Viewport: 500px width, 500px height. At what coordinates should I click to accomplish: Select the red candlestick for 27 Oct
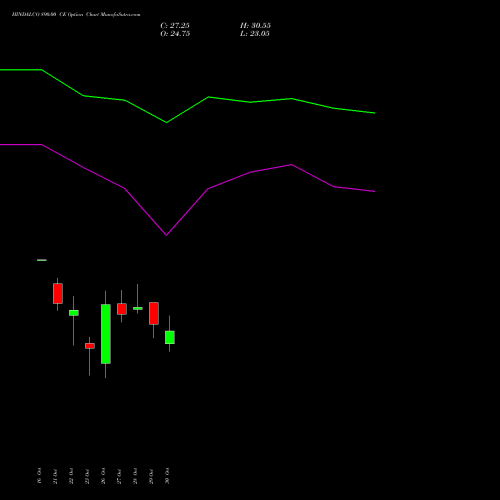tap(122, 309)
